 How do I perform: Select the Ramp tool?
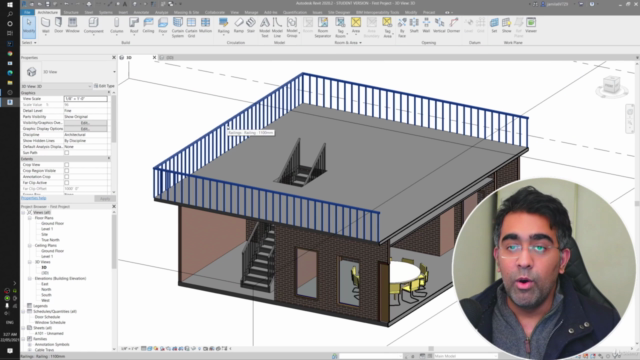tap(239, 26)
